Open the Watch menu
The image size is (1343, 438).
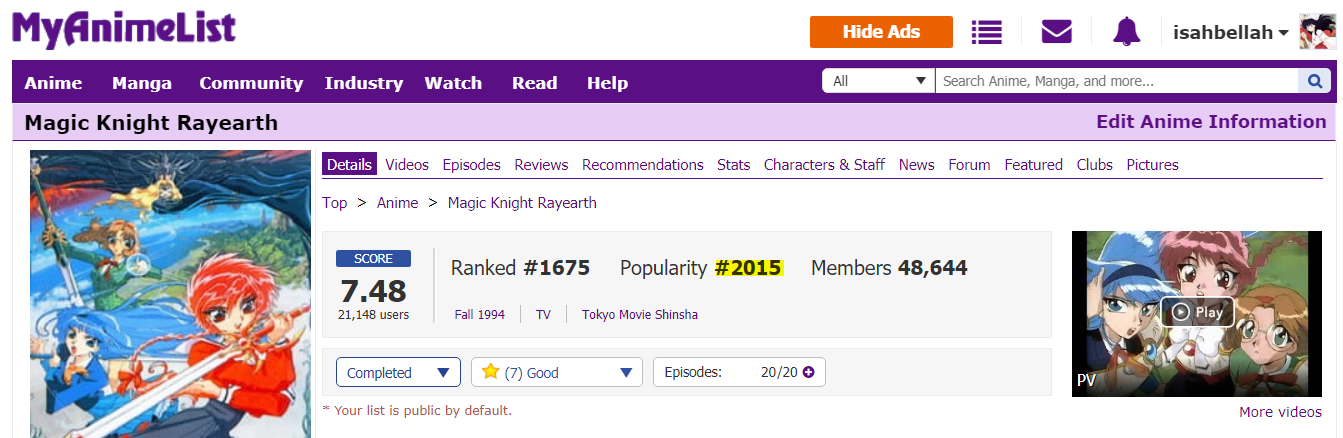point(453,83)
